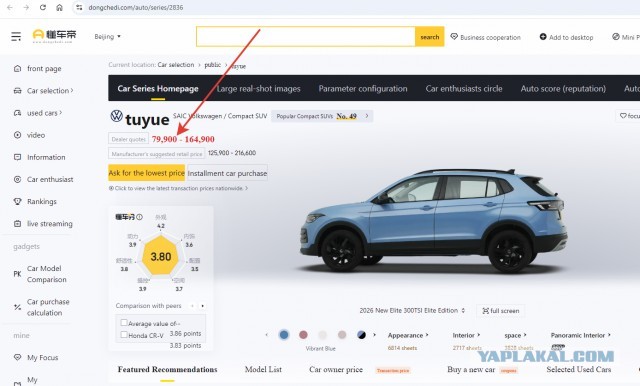Viewport: 640px width, 386px height.
Task: Select the Car owner price tab
Action: pyautogui.click(x=336, y=369)
